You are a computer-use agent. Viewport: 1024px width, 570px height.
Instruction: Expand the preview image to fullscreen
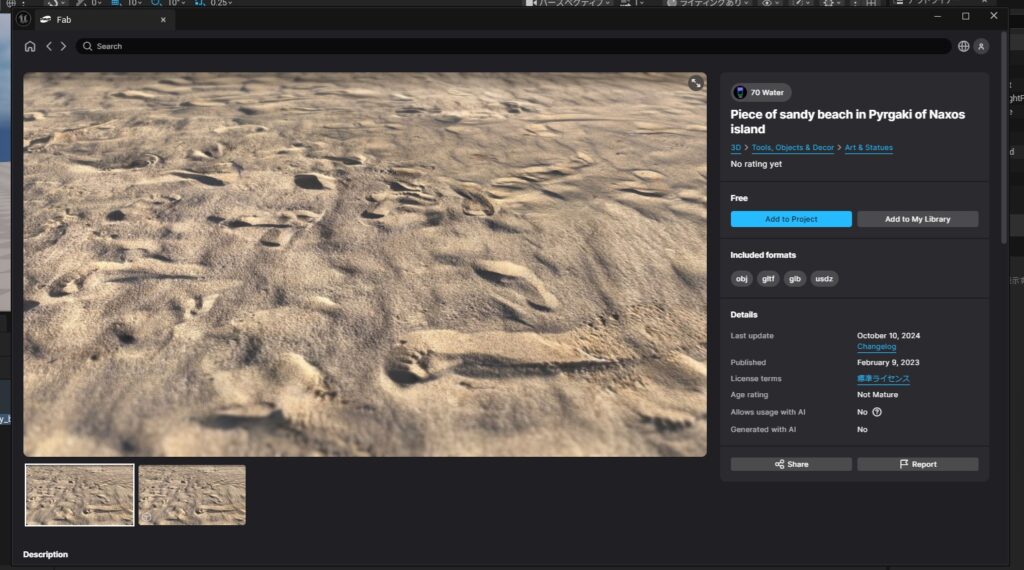695,84
